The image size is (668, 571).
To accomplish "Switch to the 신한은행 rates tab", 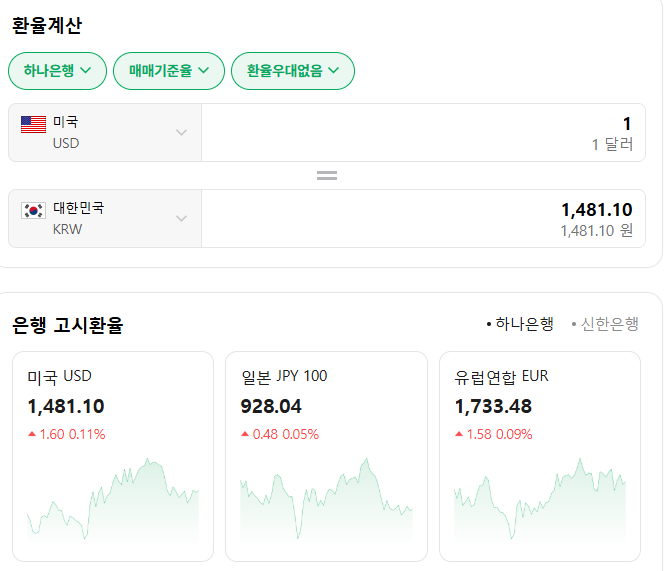I will (605, 323).
